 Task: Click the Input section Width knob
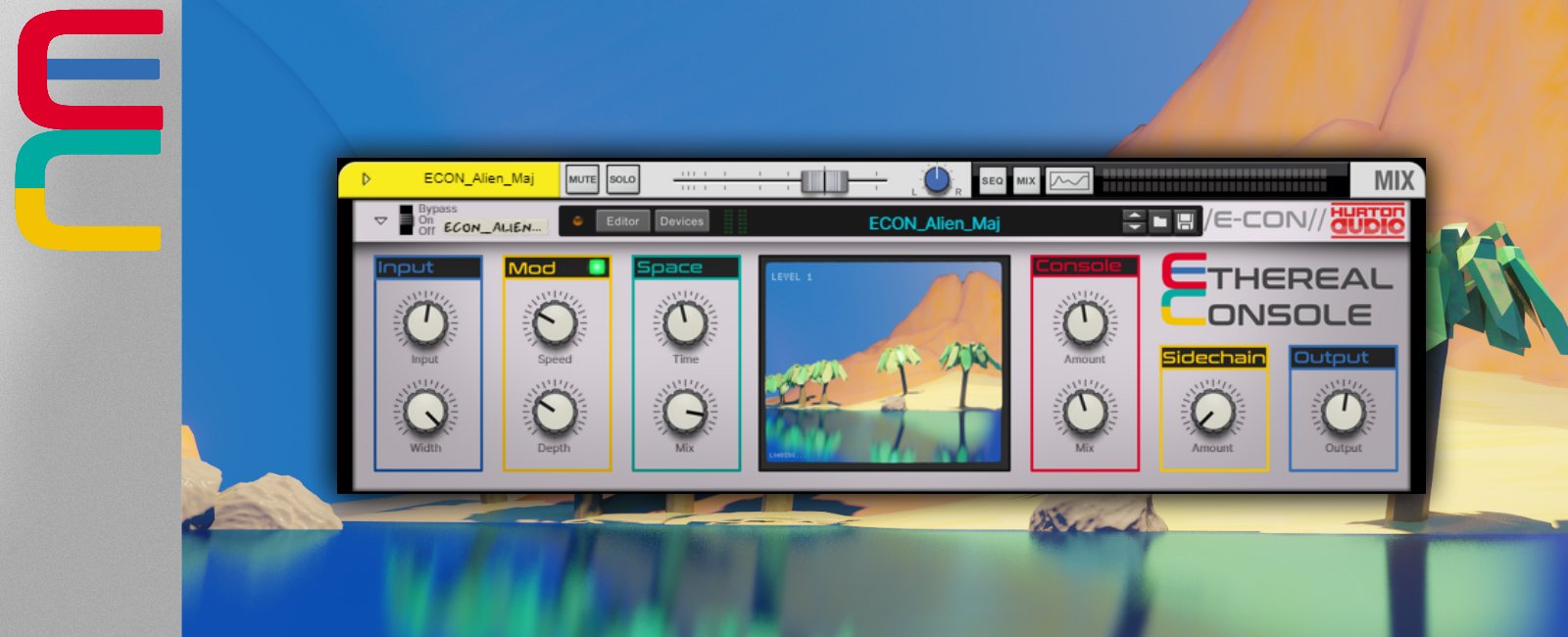click(x=425, y=413)
